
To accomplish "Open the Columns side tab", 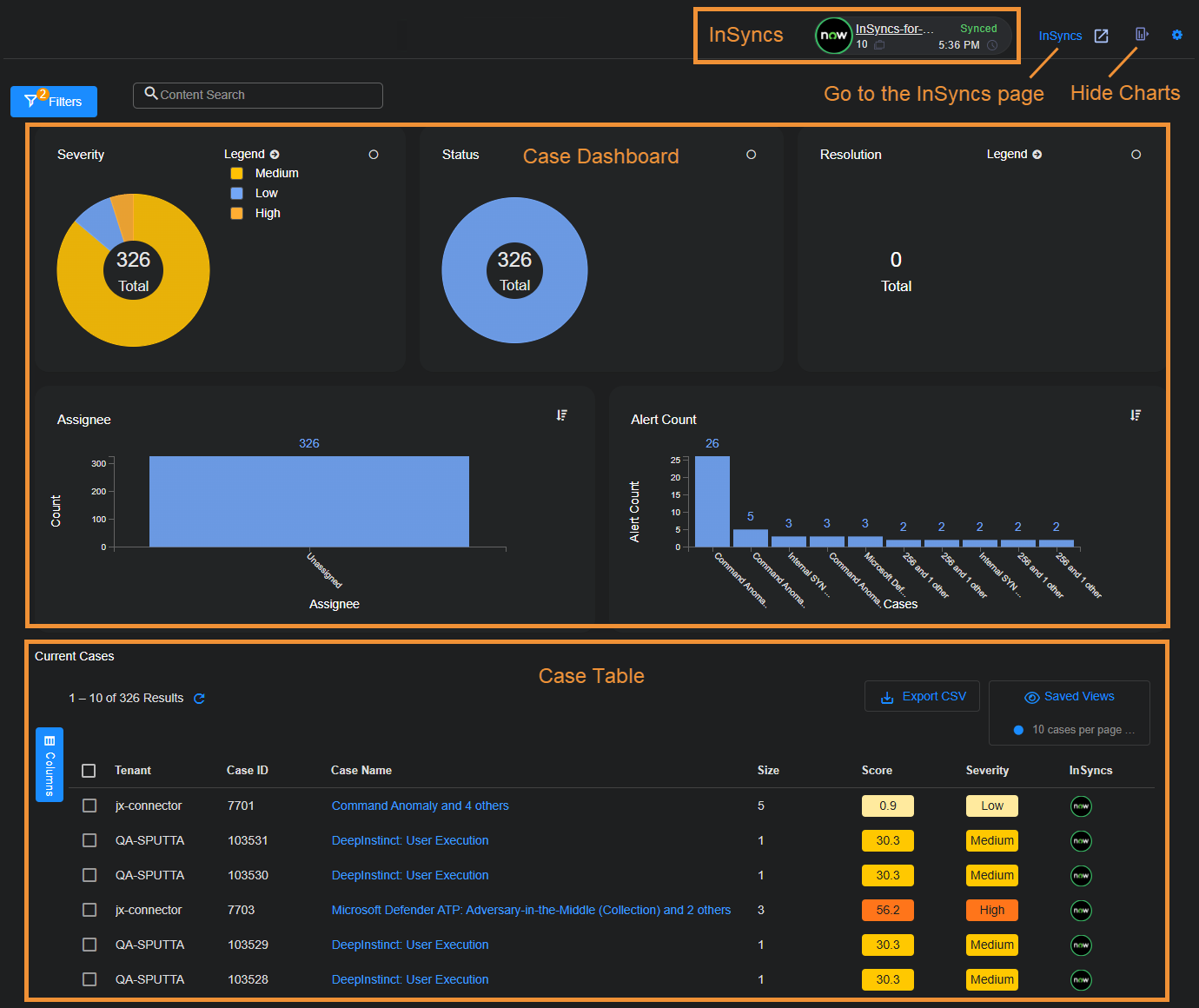I will 50,765.
